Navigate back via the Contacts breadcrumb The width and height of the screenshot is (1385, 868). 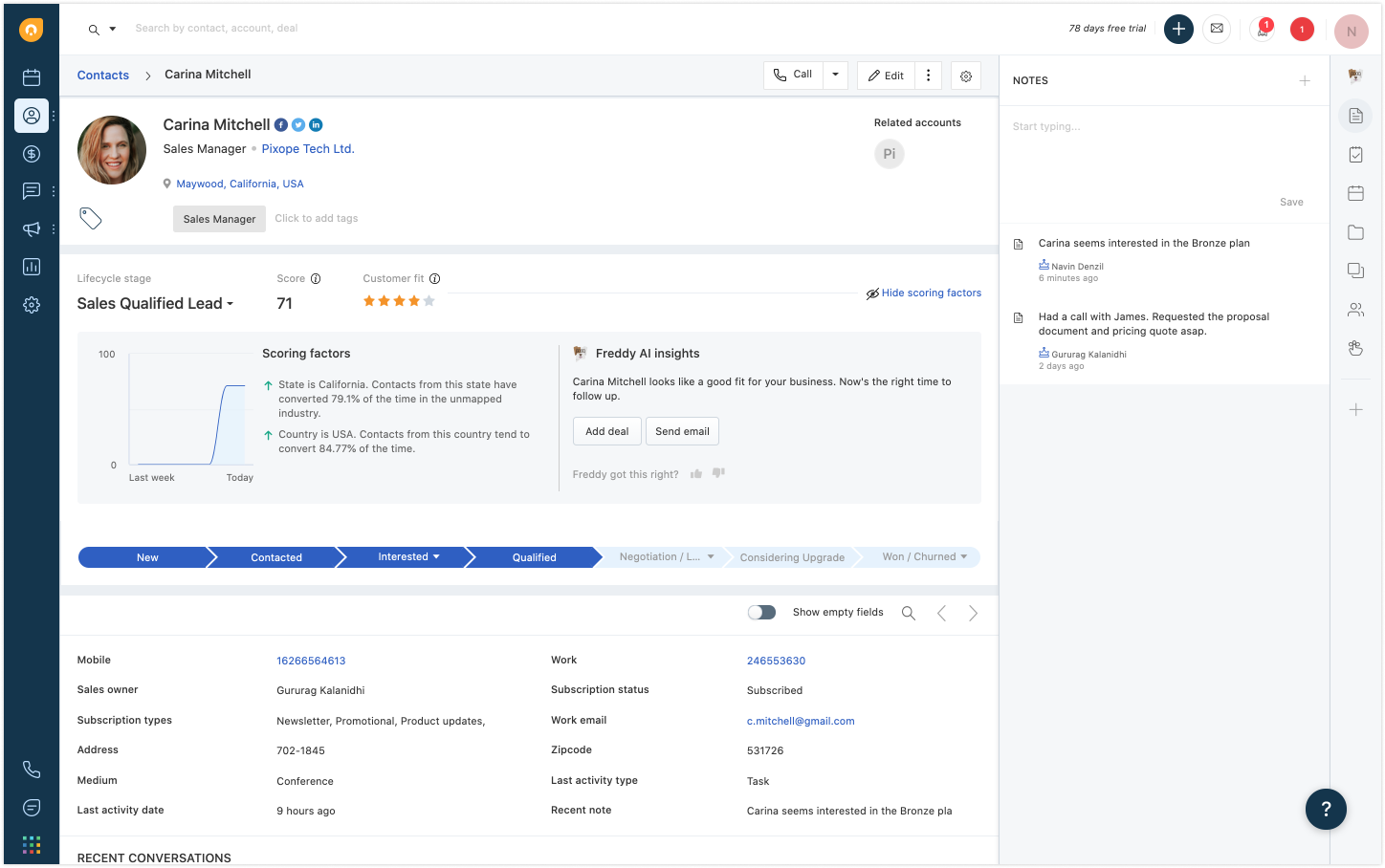click(102, 75)
